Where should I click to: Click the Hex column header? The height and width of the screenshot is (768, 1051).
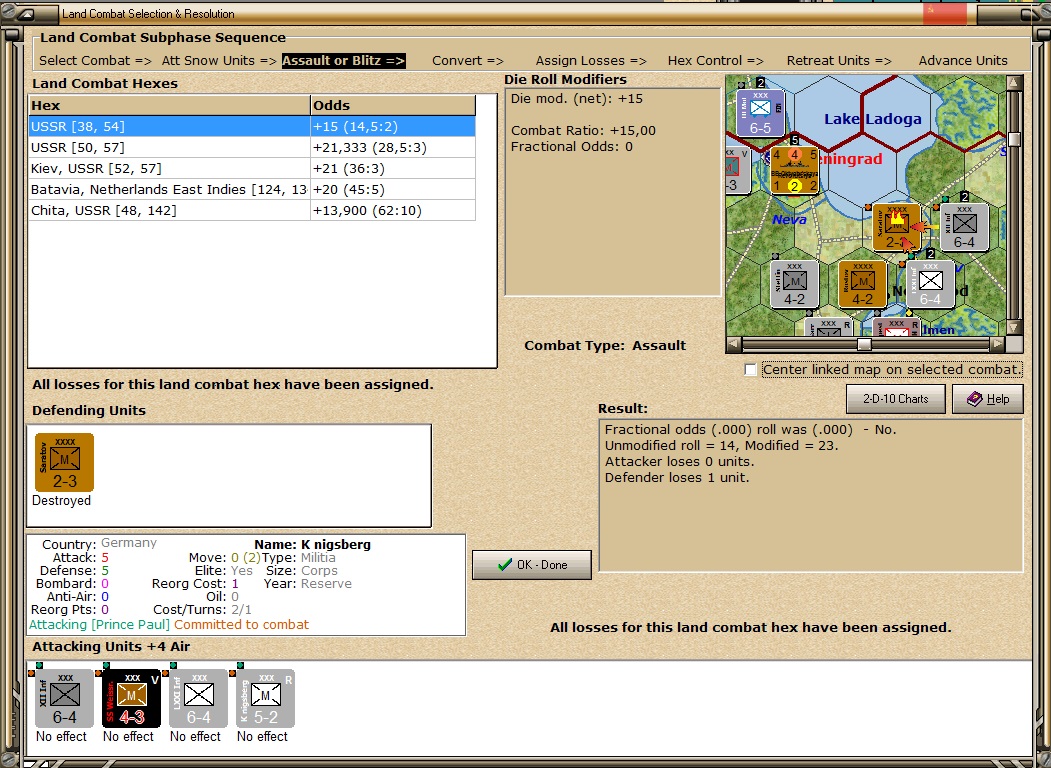point(170,105)
